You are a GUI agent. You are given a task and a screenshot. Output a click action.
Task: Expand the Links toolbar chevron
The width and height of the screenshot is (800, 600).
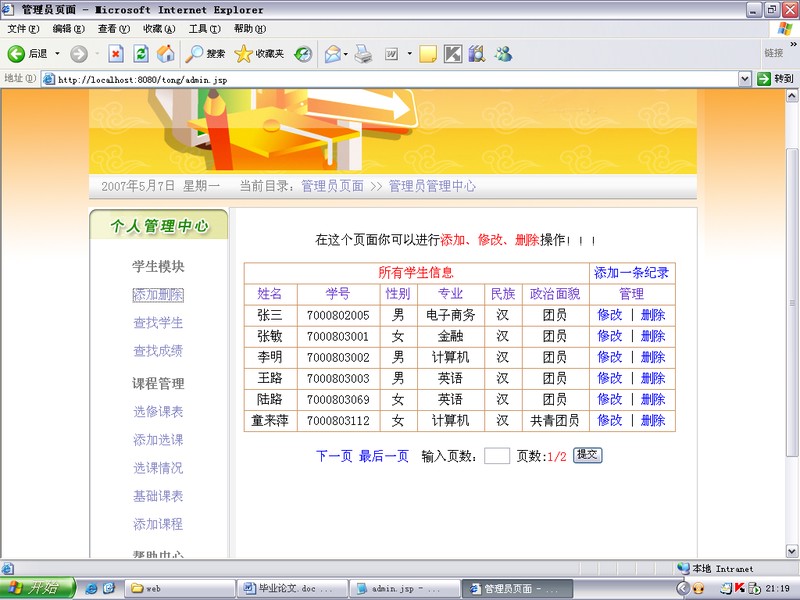pos(793,45)
